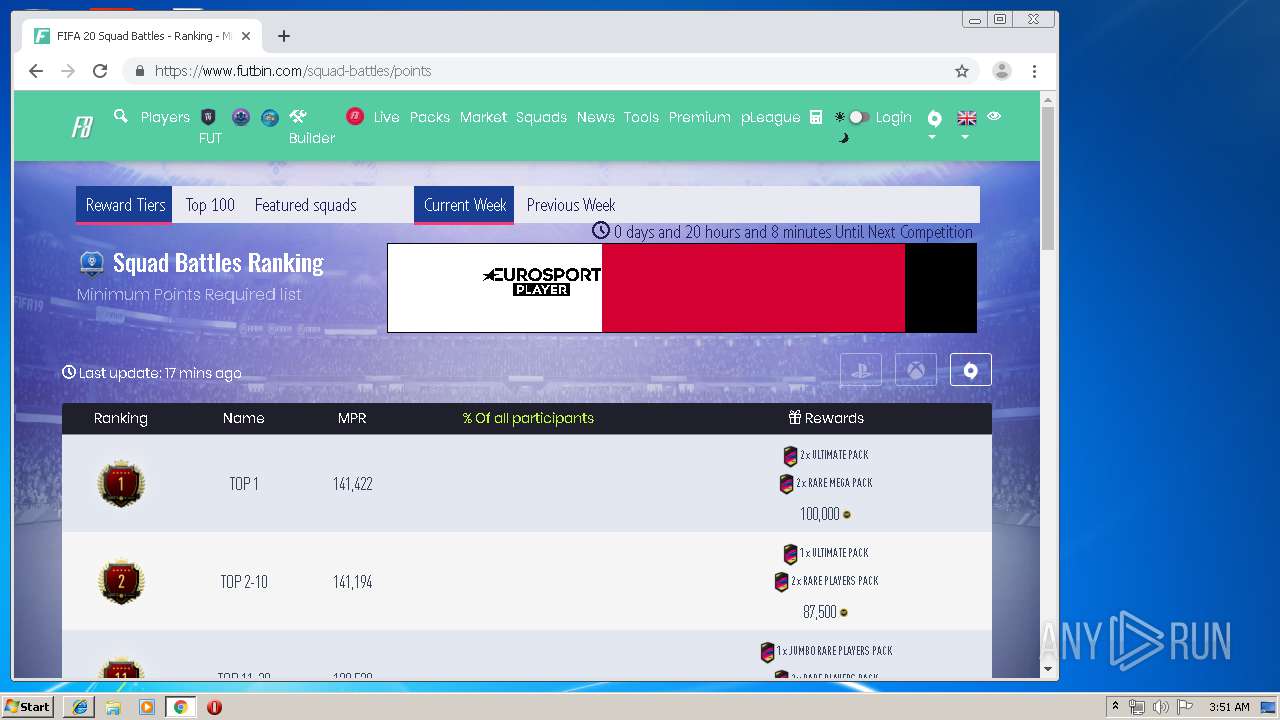The image size is (1280, 720).
Task: Click the Ranking column header
Action: 120,418
